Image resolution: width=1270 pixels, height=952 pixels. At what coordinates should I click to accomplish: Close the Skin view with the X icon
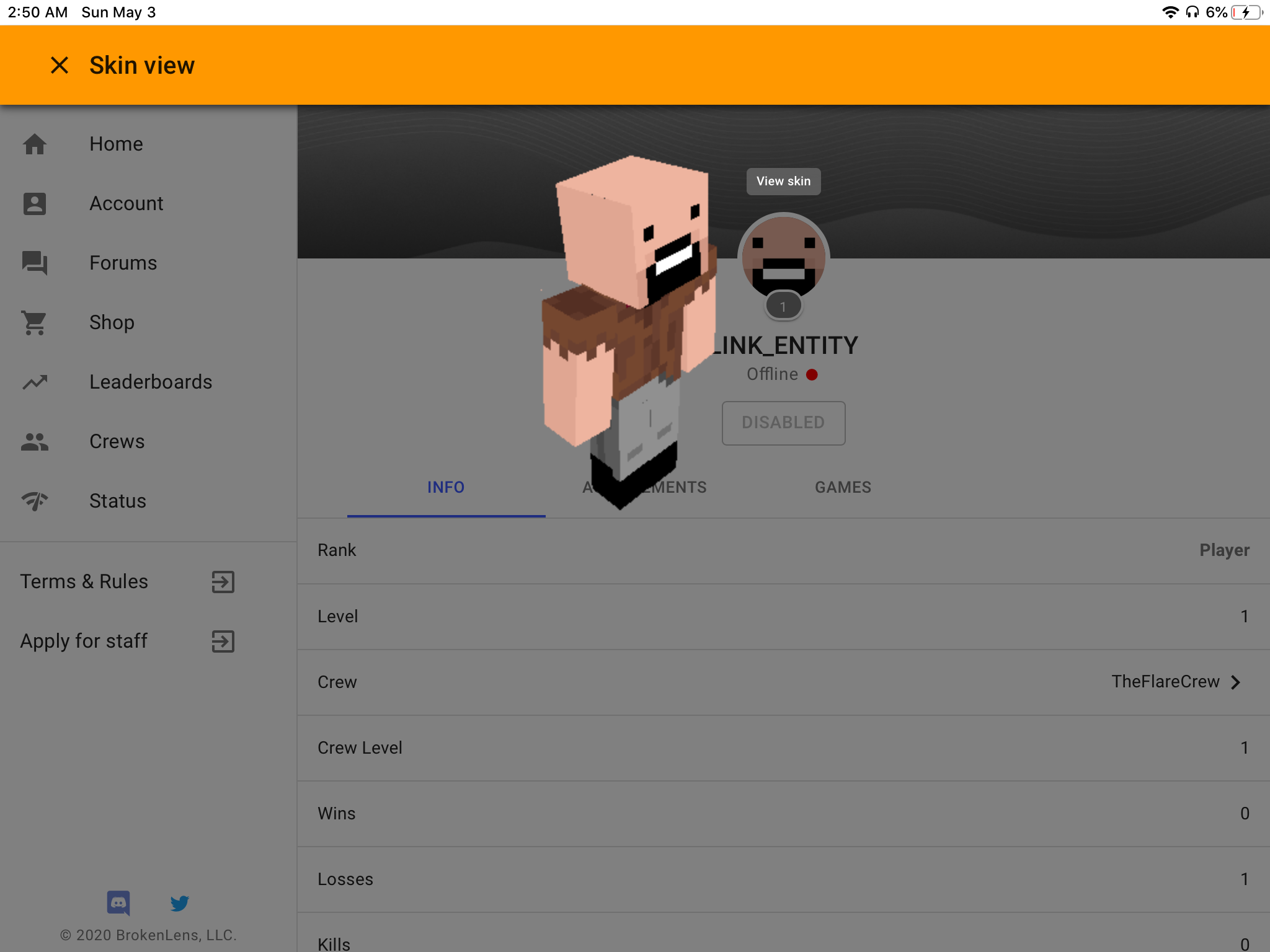(60, 65)
